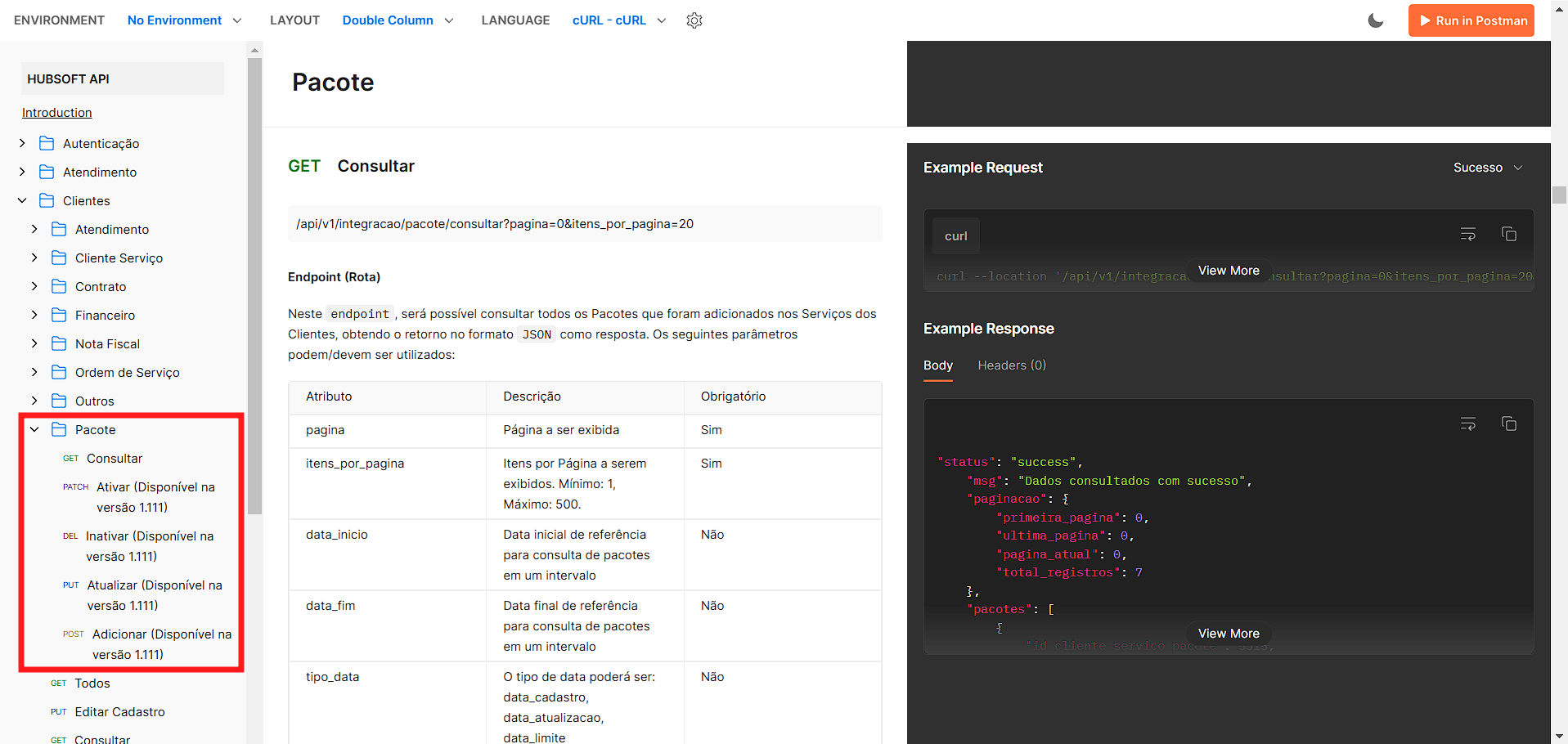
Task: Click the sidebar vertical scrollbar thumb
Action: point(254,286)
